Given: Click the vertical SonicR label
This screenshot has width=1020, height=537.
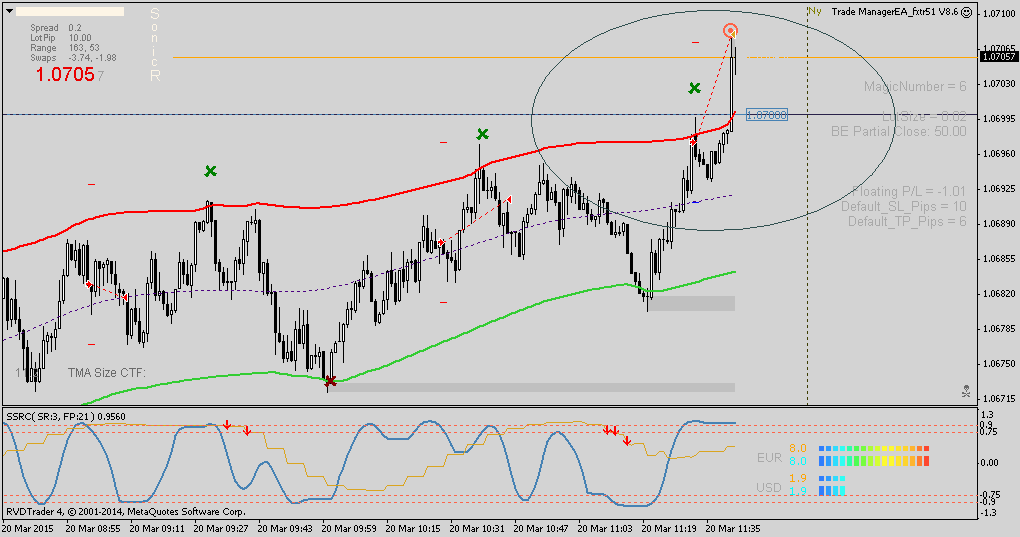Looking at the screenshot, I should [x=155, y=45].
